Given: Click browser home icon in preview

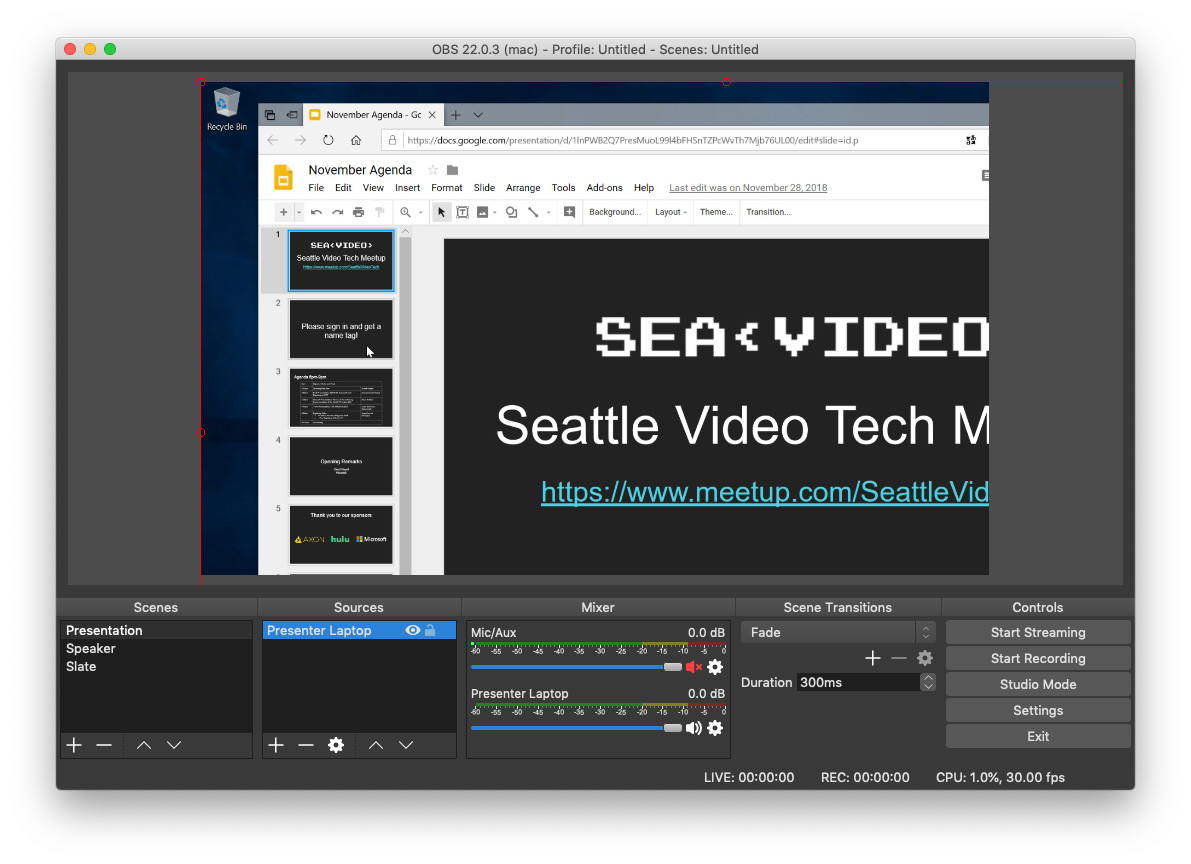Looking at the screenshot, I should 355,141.
